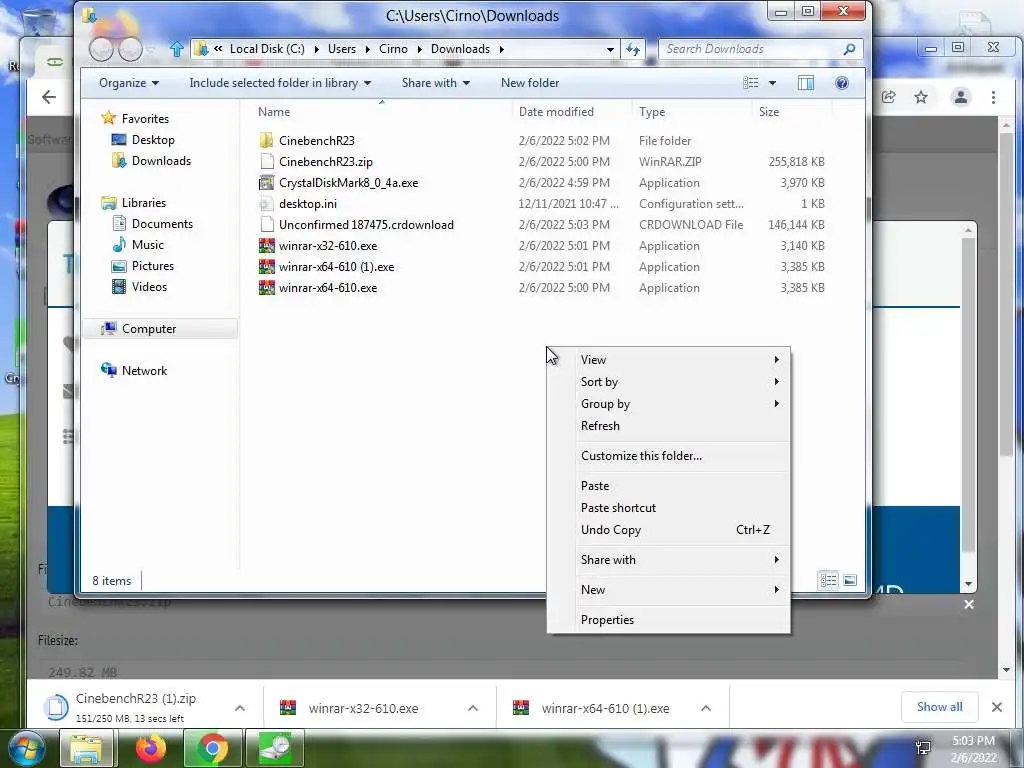Select the CrystalDiskMark8_0_4a.exe icon

coord(266,183)
